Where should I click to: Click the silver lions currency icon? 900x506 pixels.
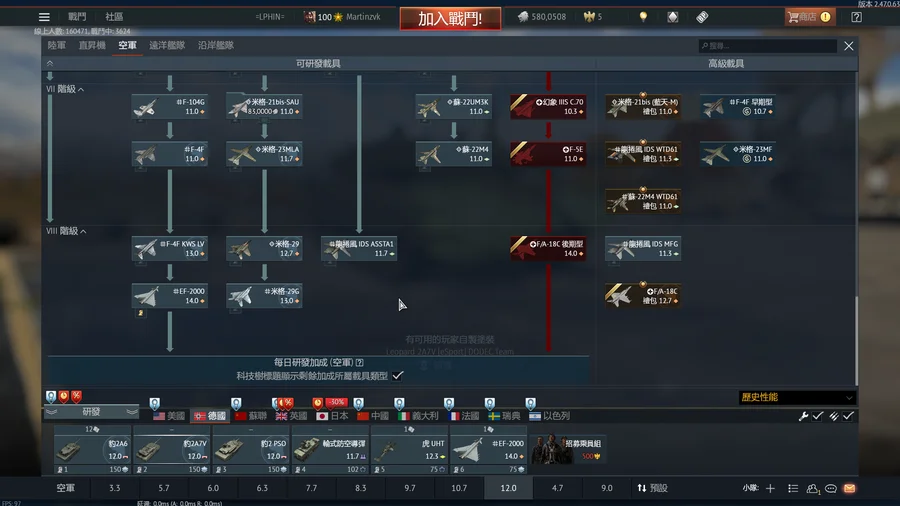point(523,17)
